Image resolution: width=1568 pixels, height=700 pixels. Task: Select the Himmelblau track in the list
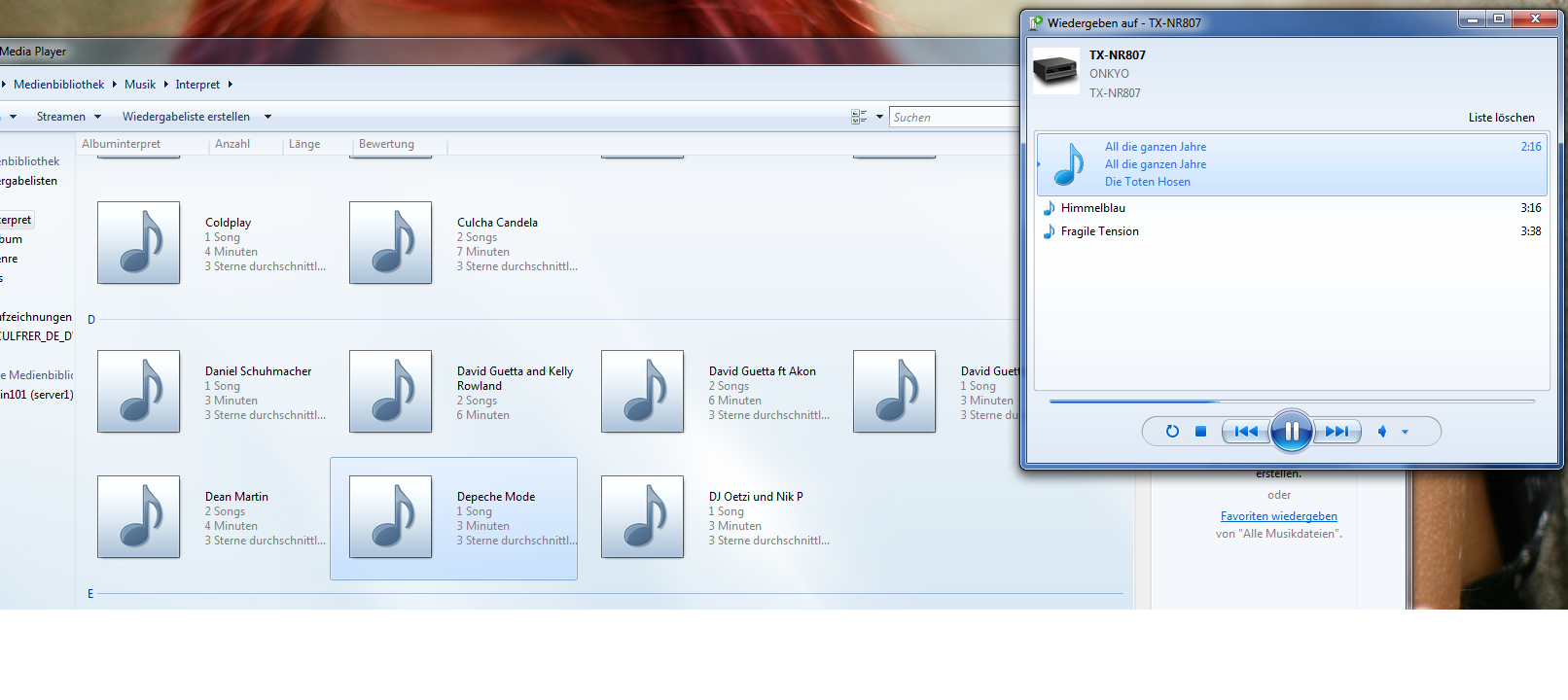coord(1093,208)
